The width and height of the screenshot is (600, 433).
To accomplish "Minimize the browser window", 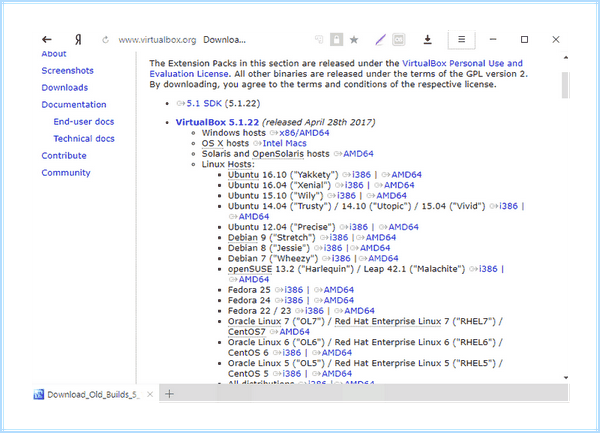I will (x=493, y=39).
